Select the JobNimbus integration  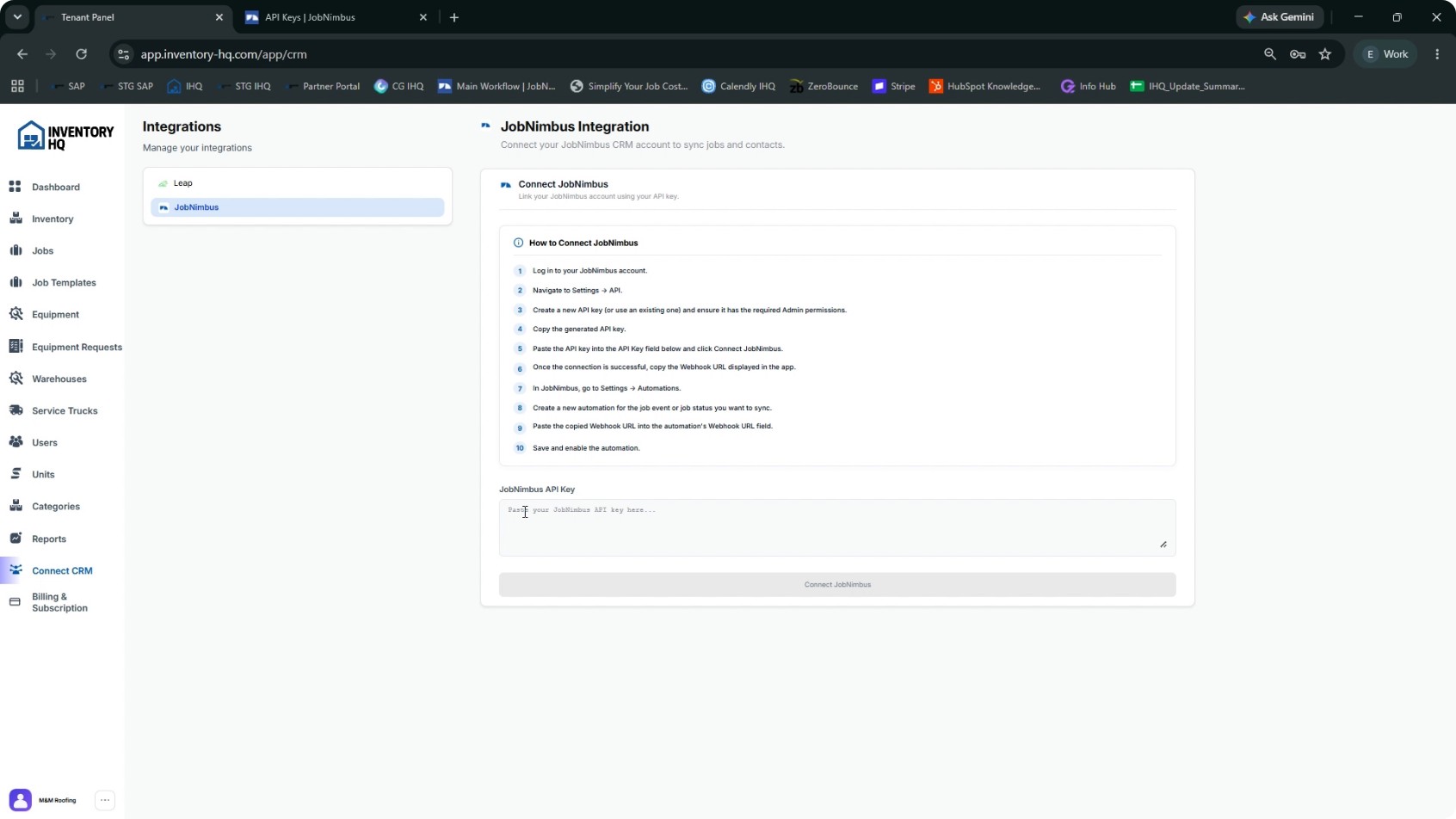(297, 207)
